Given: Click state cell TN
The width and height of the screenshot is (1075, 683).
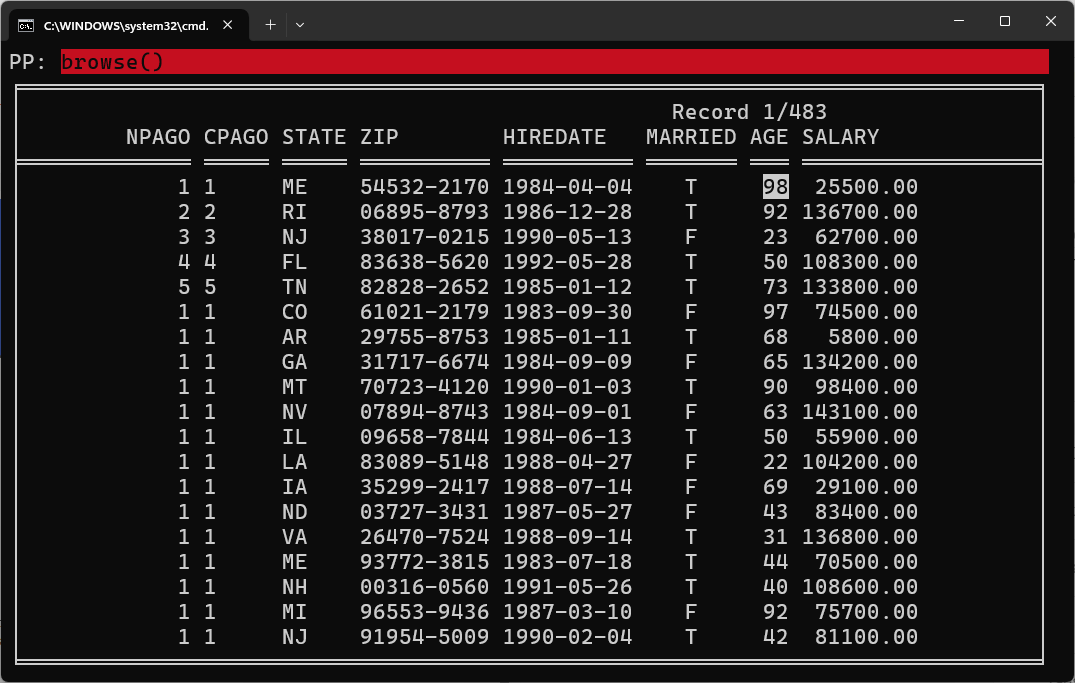Looking at the screenshot, I should [294, 287].
